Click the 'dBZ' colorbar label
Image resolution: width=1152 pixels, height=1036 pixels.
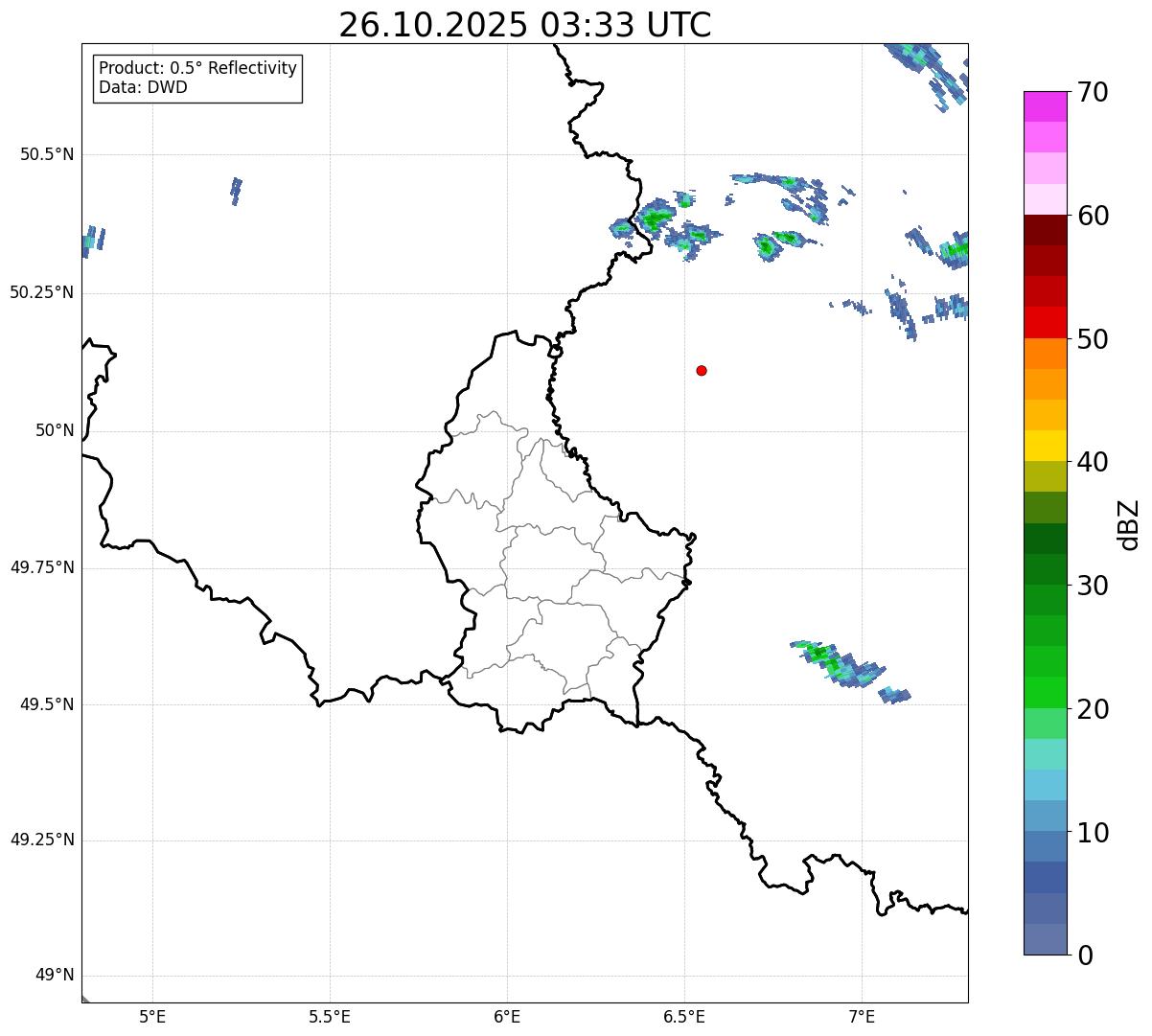pyautogui.click(x=1129, y=523)
